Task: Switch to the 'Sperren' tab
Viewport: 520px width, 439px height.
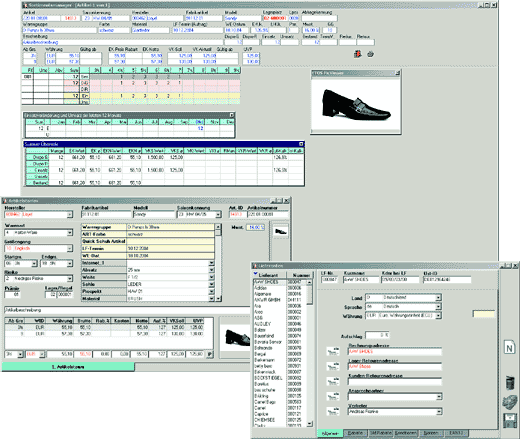Action: (x=431, y=433)
